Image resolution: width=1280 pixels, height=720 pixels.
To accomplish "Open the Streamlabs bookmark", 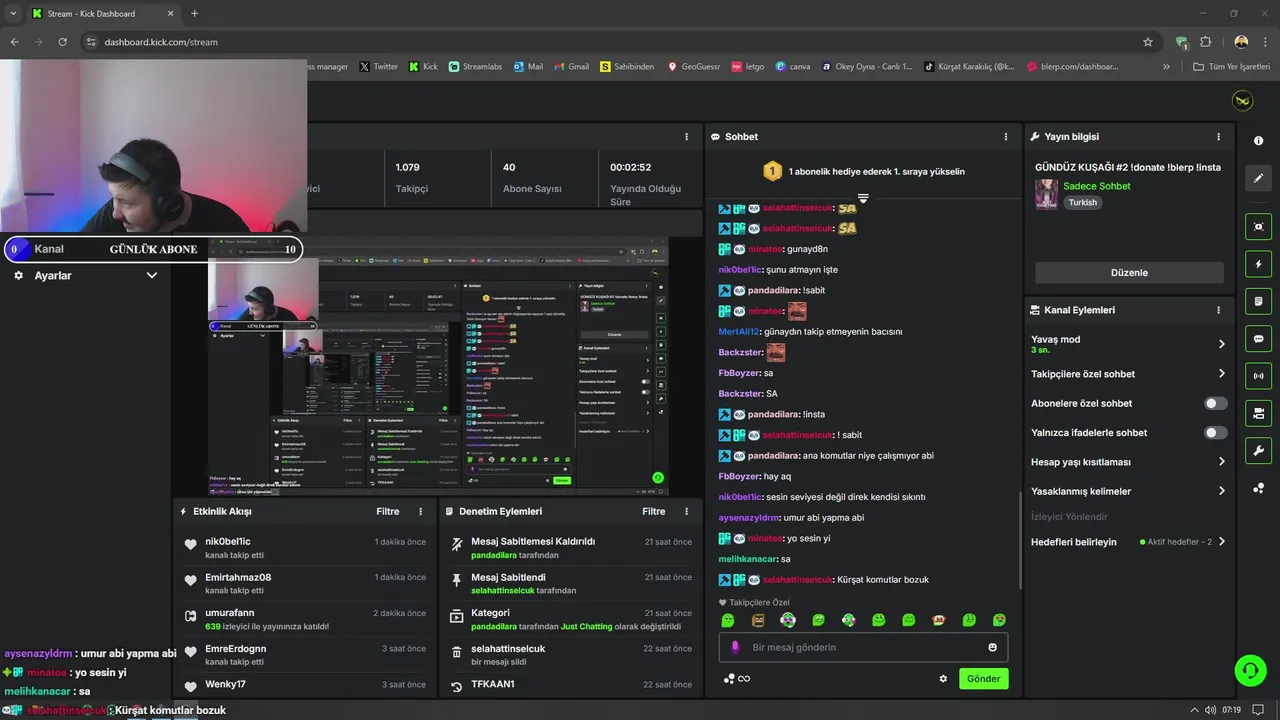I will [475, 67].
